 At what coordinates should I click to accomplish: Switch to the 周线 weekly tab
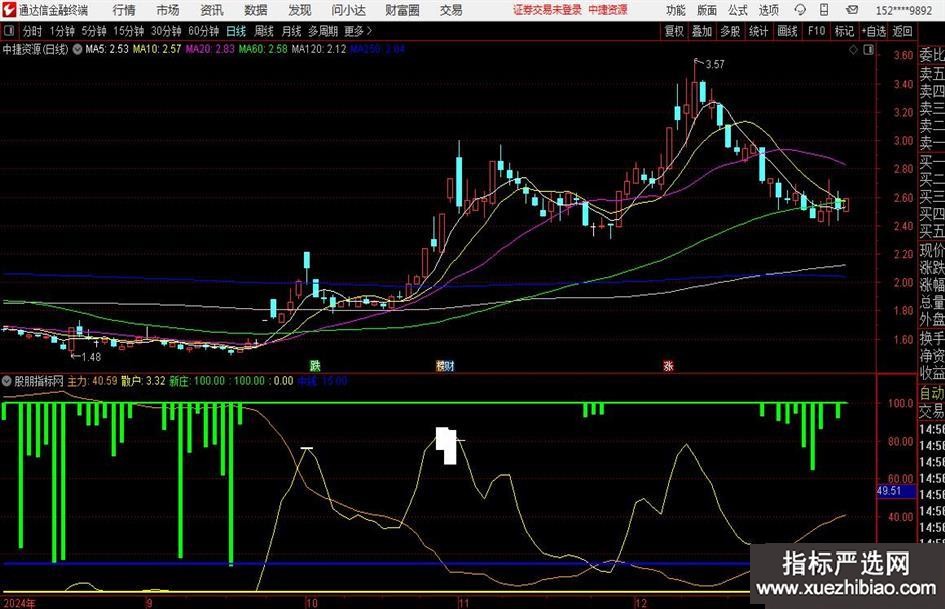point(264,31)
